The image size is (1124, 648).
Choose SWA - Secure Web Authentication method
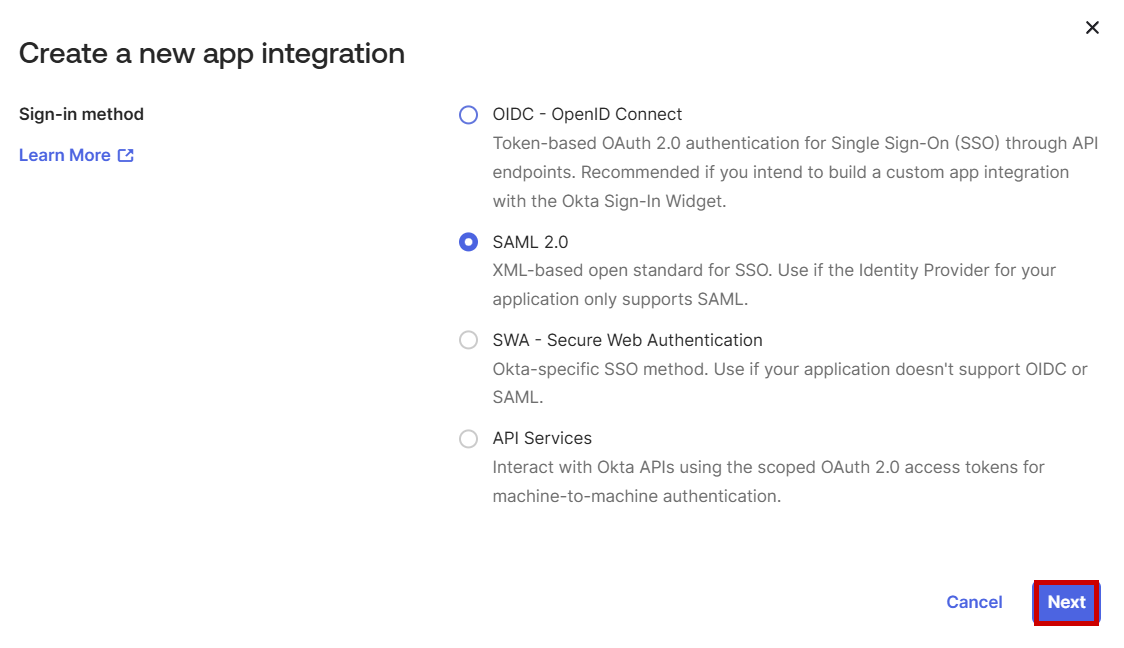pos(469,340)
